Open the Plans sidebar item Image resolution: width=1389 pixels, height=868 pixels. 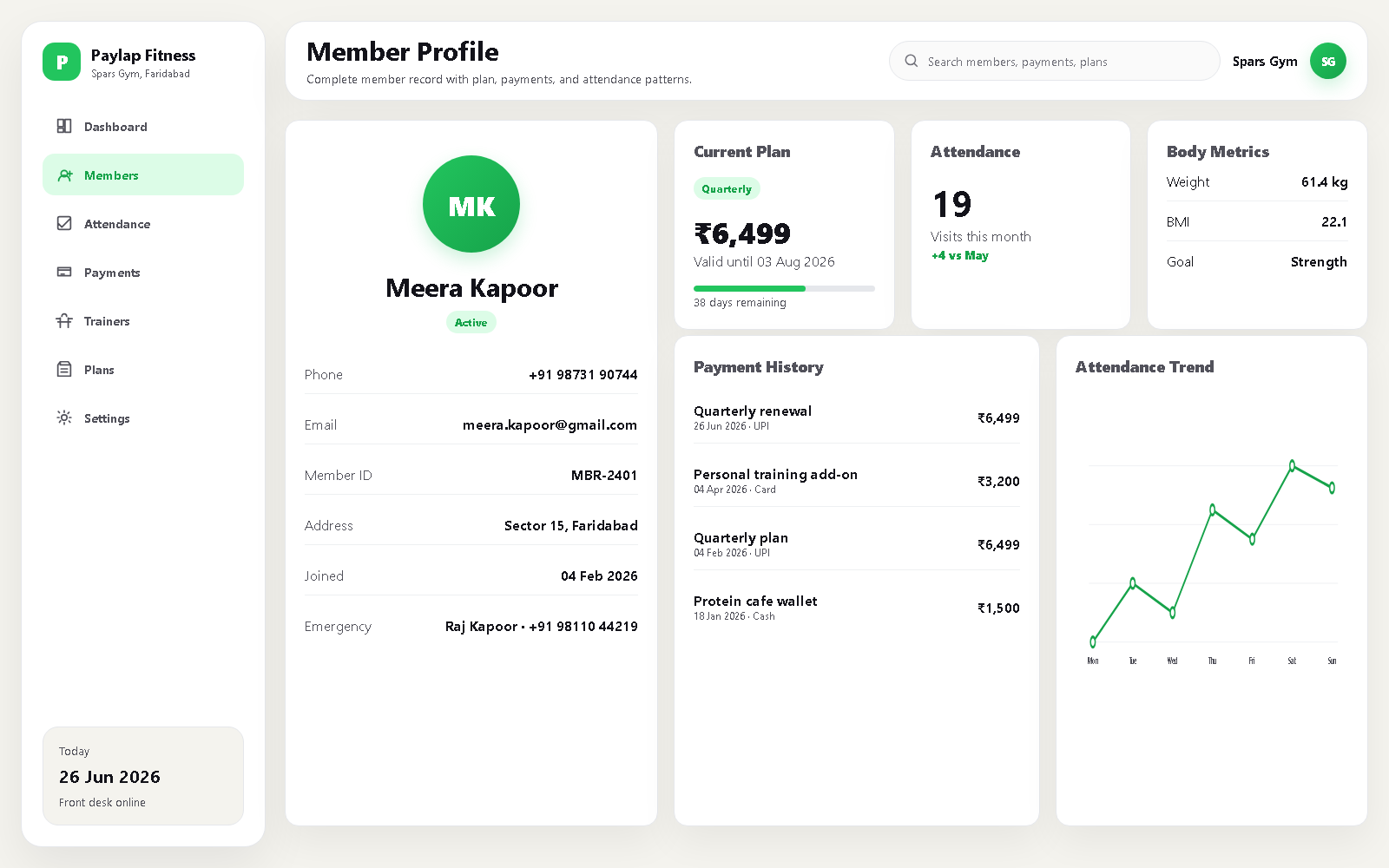143,369
